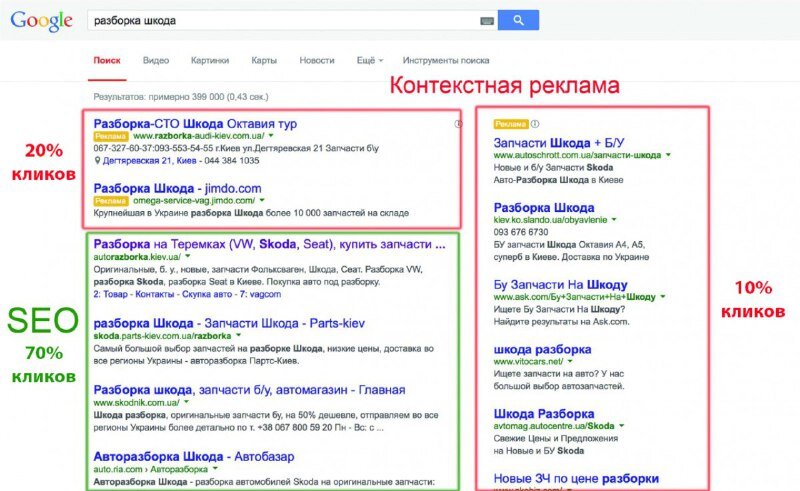Image resolution: width=800 pixels, height=491 pixels.
Task: Go to the Новости tab
Action: pos(317,60)
